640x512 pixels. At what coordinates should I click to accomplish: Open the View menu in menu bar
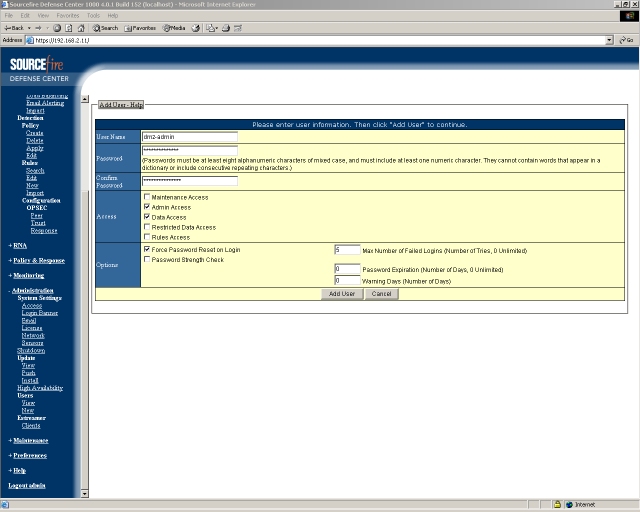pos(43,16)
